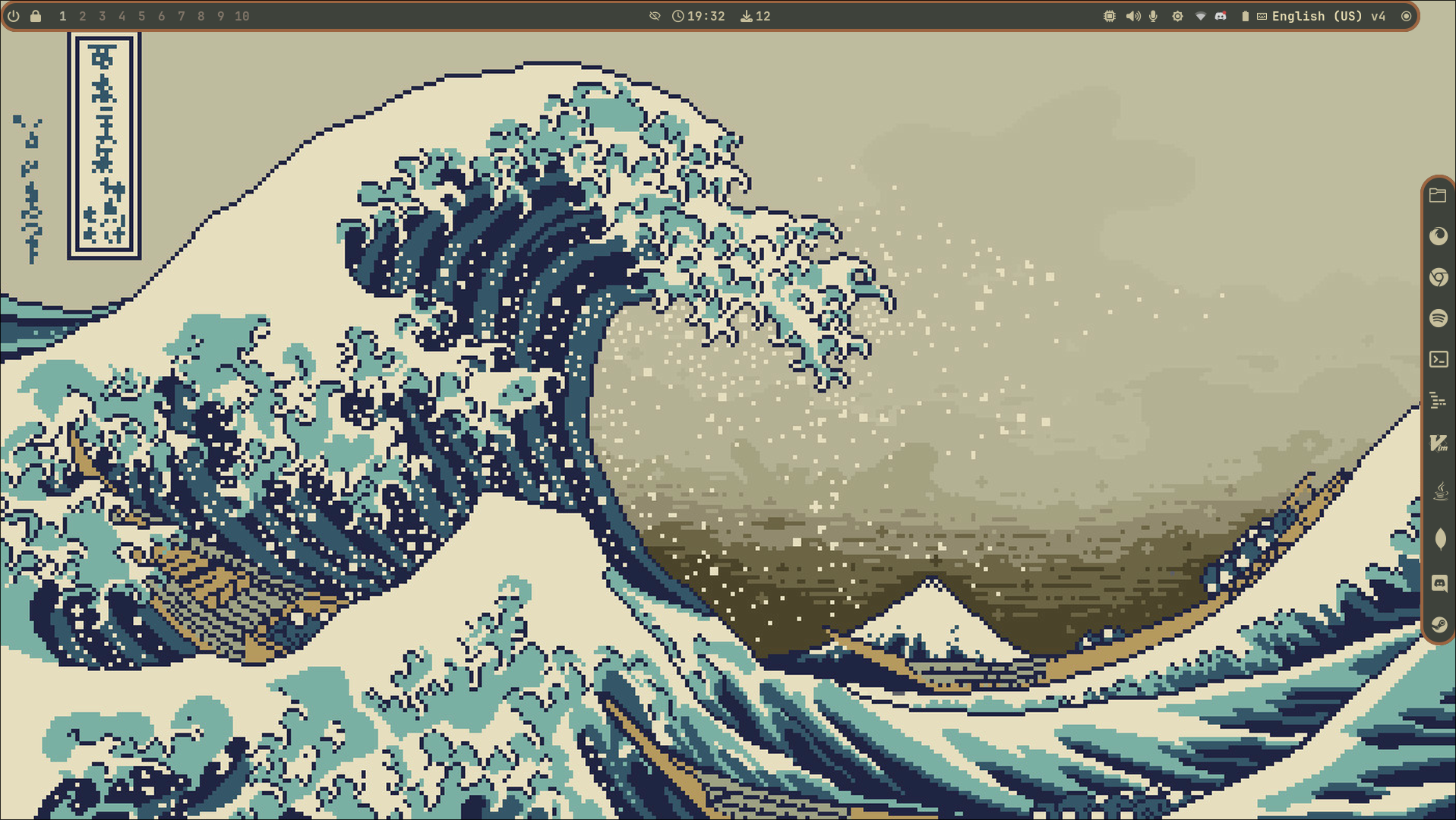The height and width of the screenshot is (820, 1456).
Task: Launch Spotify from the dock
Action: tap(1438, 317)
